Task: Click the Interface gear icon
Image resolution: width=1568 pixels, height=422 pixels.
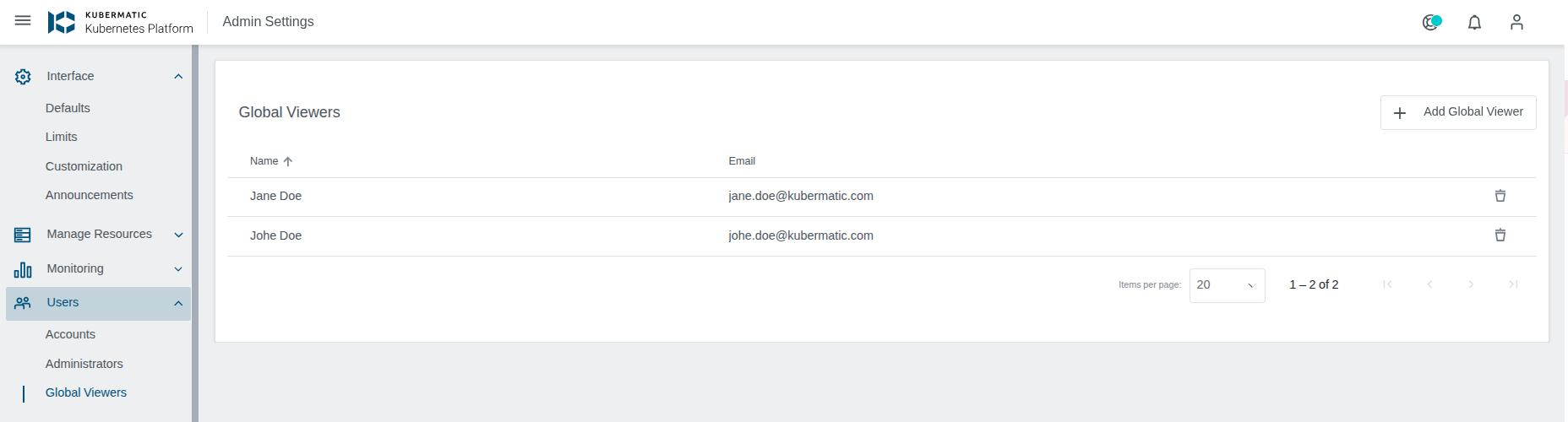Action: 23,77
